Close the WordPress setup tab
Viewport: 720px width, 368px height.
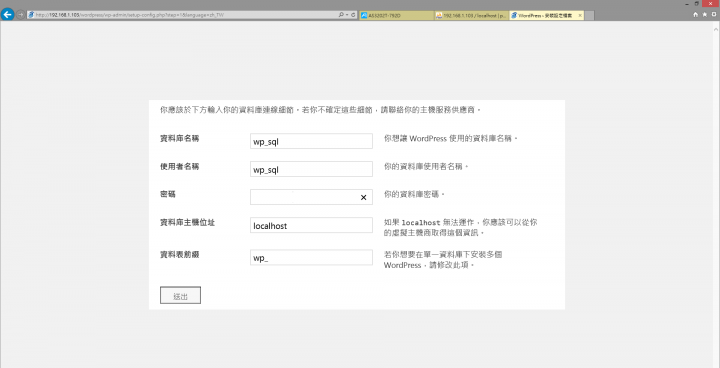pyautogui.click(x=580, y=15)
